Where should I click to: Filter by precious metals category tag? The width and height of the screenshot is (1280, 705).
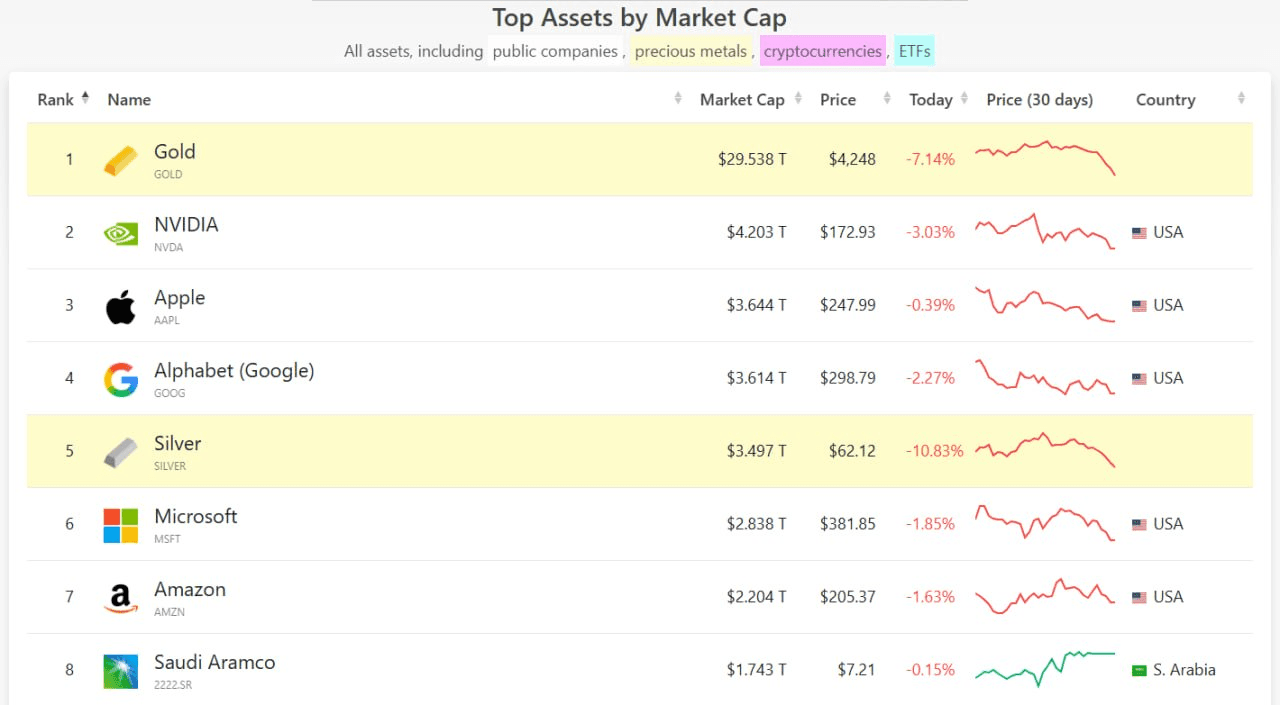[x=690, y=51]
